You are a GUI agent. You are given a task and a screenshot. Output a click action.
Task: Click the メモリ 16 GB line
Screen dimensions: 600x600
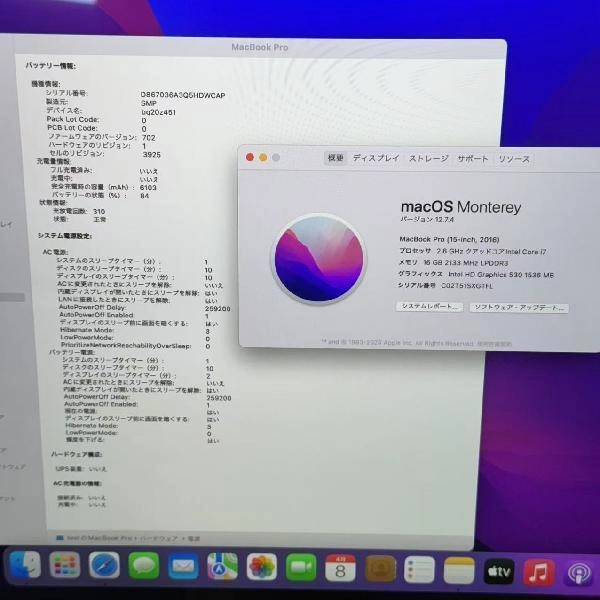453,263
